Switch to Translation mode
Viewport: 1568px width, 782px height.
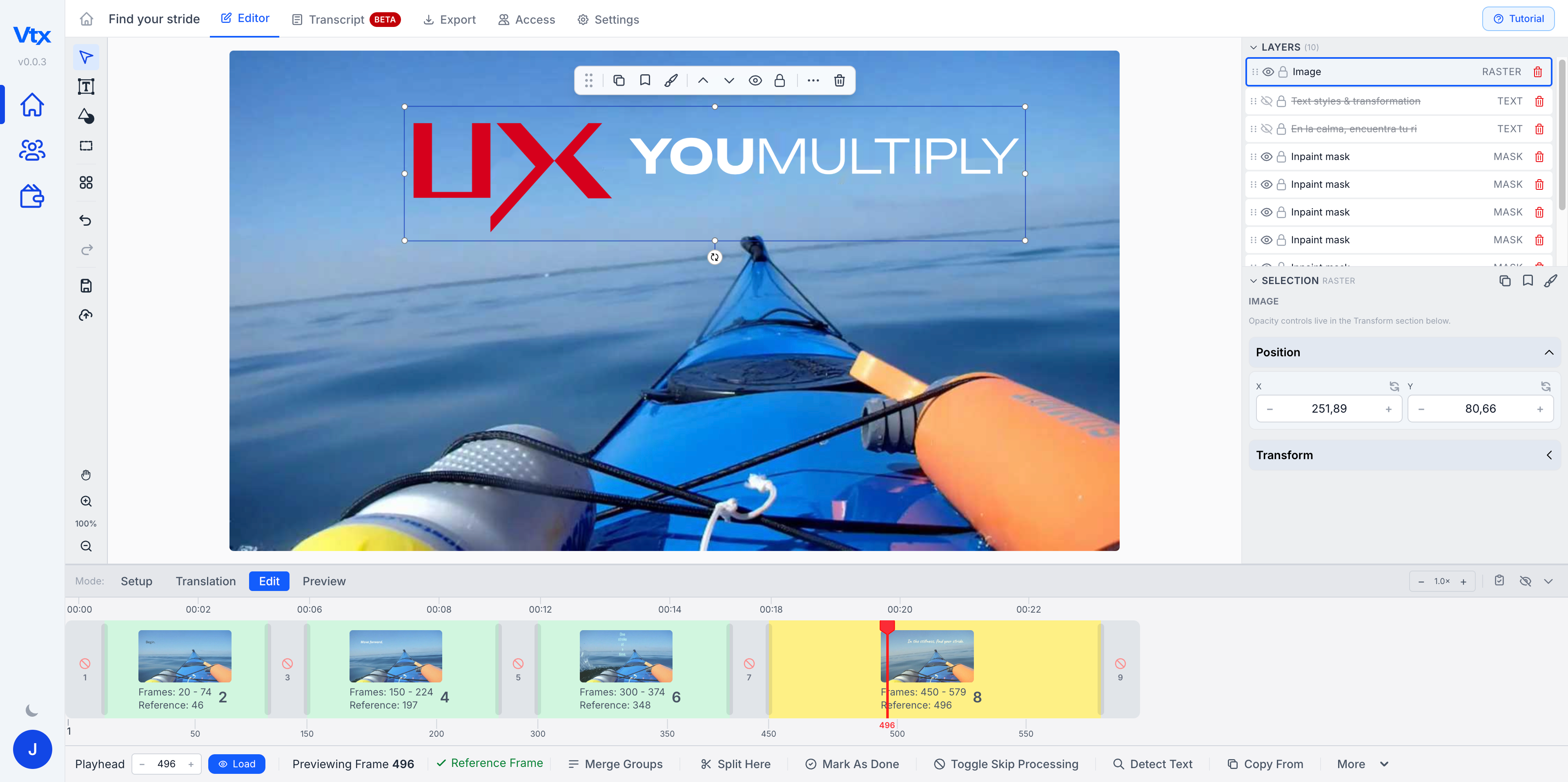206,580
